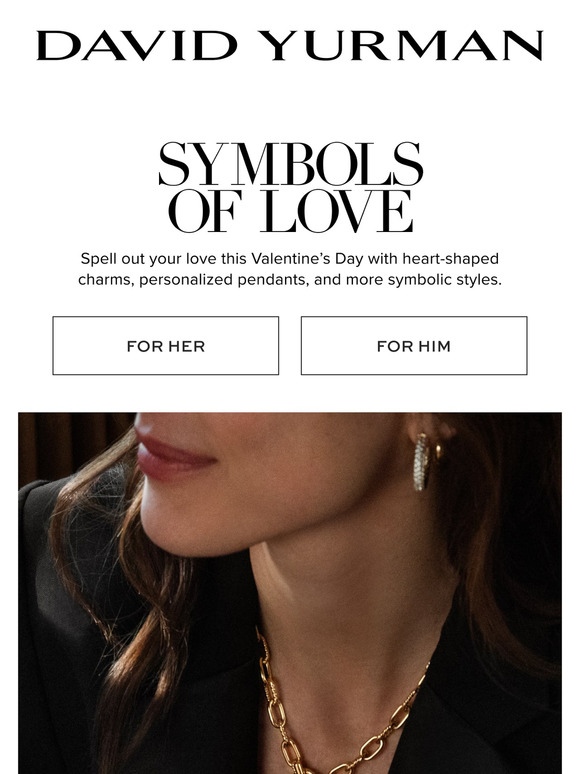Click the David Yurman logo header
This screenshot has height=774, width=580.
[290, 45]
